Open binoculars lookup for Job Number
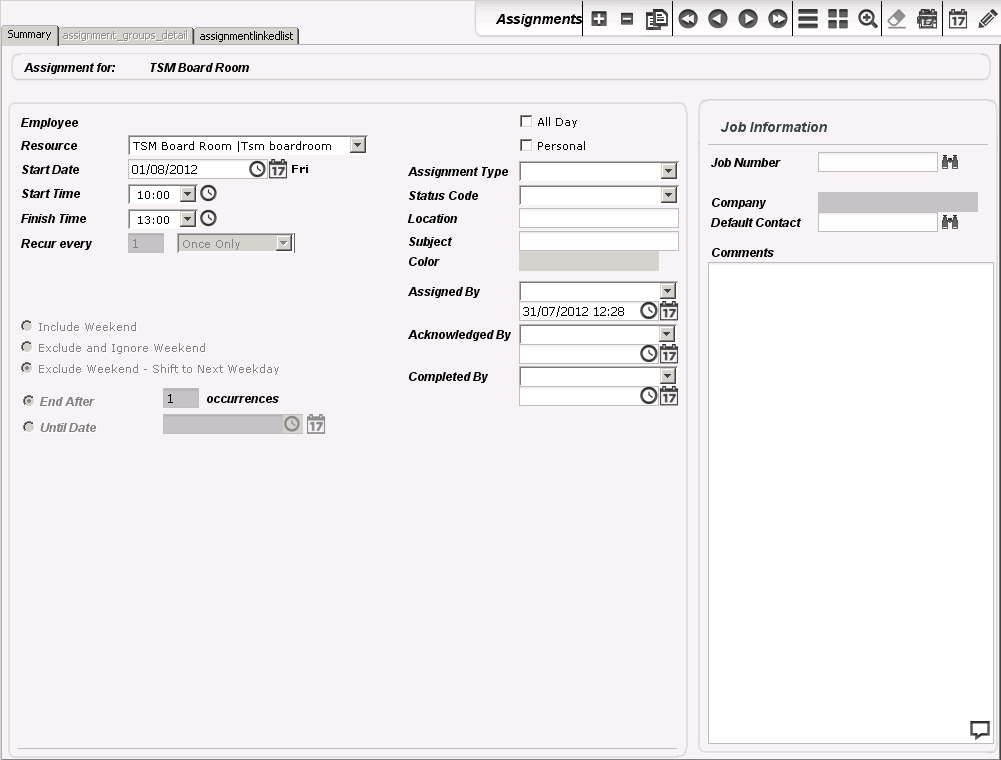The image size is (1001, 760). [x=950, y=162]
